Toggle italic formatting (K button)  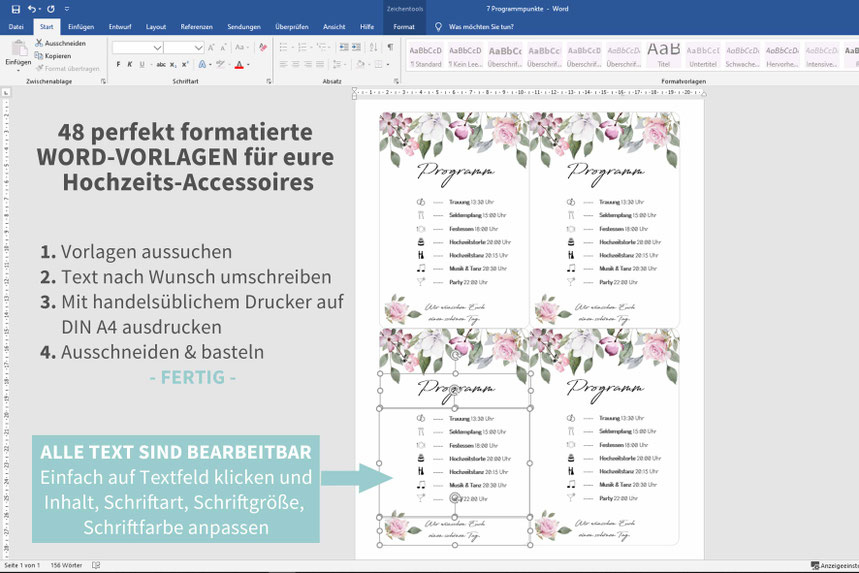pos(131,65)
